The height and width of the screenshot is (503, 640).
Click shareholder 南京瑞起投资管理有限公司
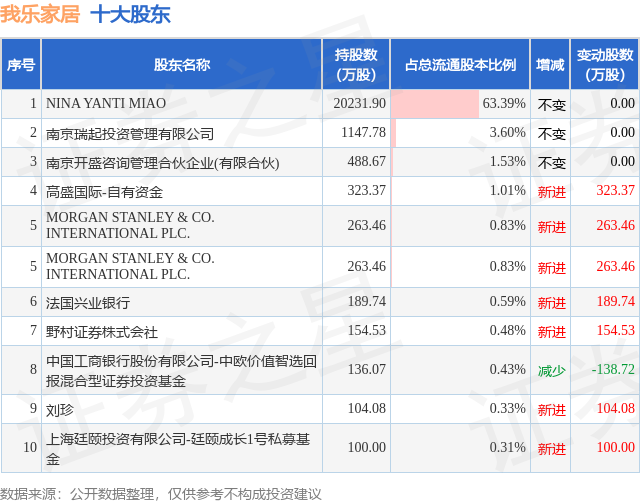pos(130,134)
